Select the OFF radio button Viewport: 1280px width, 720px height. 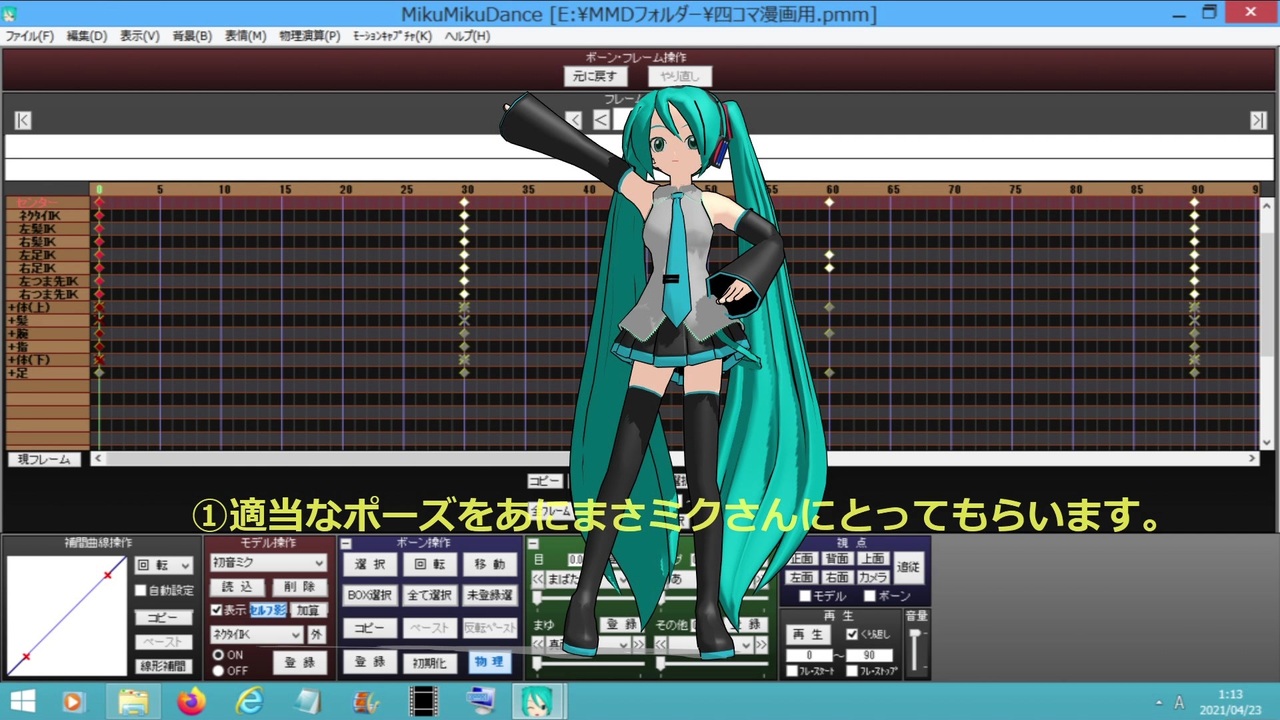pyautogui.click(x=218, y=670)
